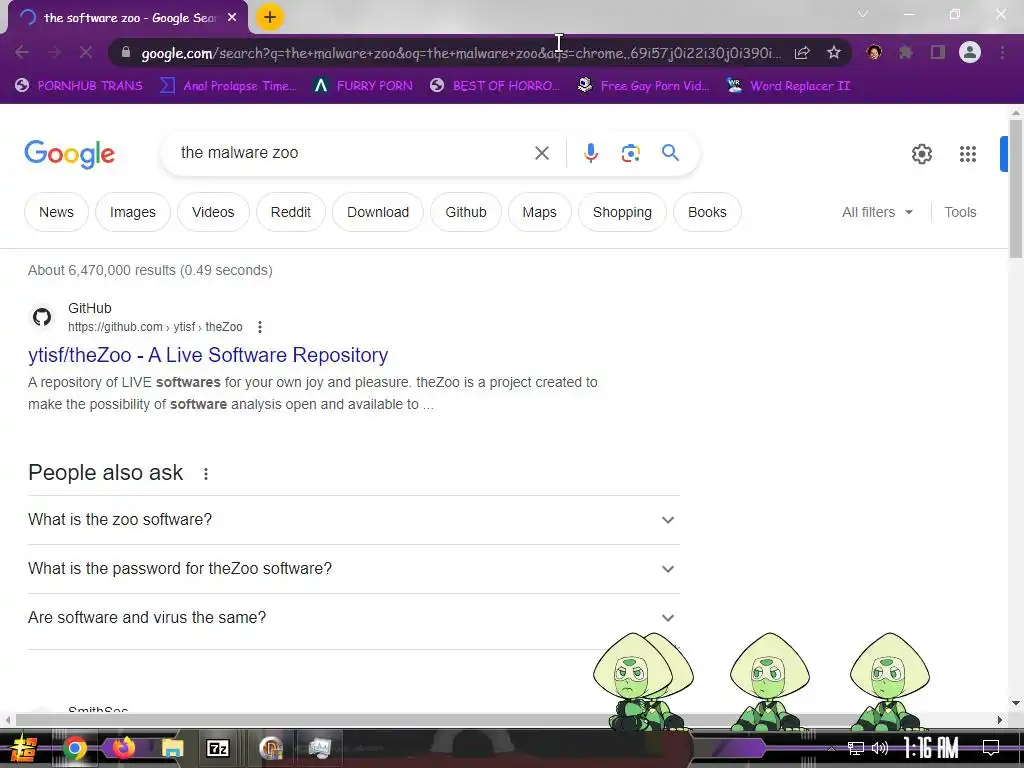Click the browser forward arrow
The image size is (1024, 768).
[54, 52]
